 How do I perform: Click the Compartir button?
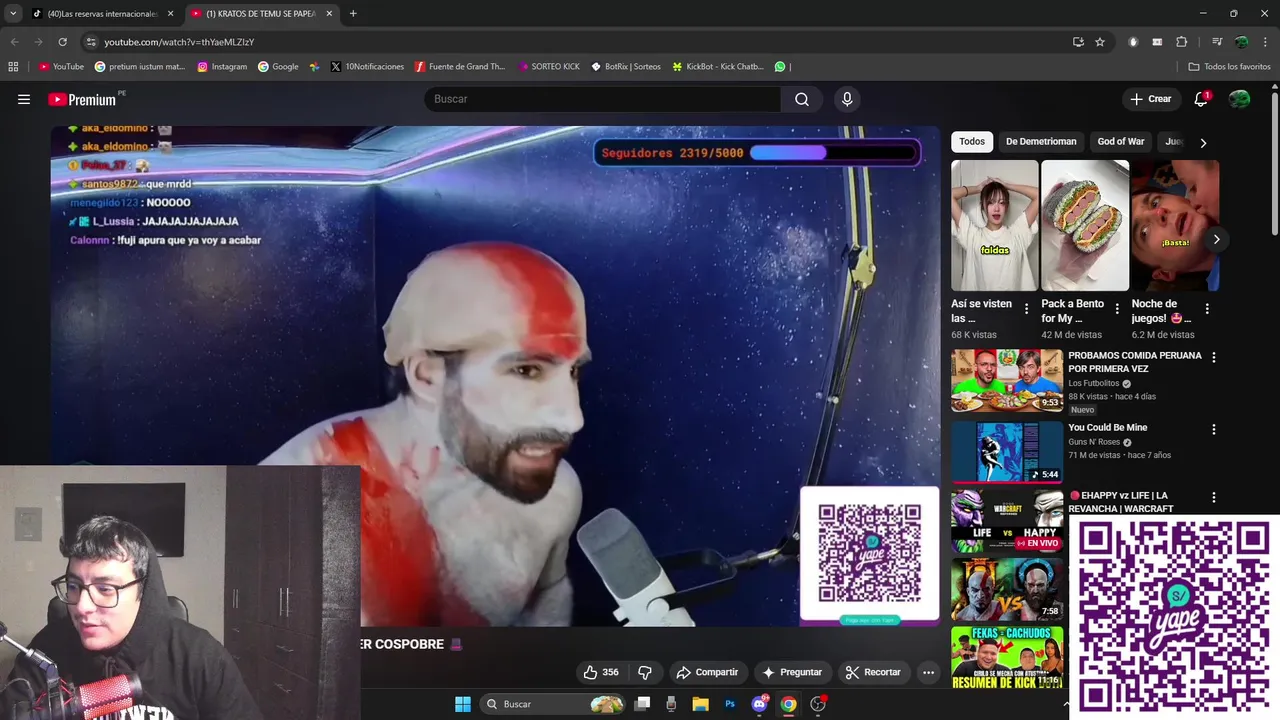pyautogui.click(x=707, y=672)
